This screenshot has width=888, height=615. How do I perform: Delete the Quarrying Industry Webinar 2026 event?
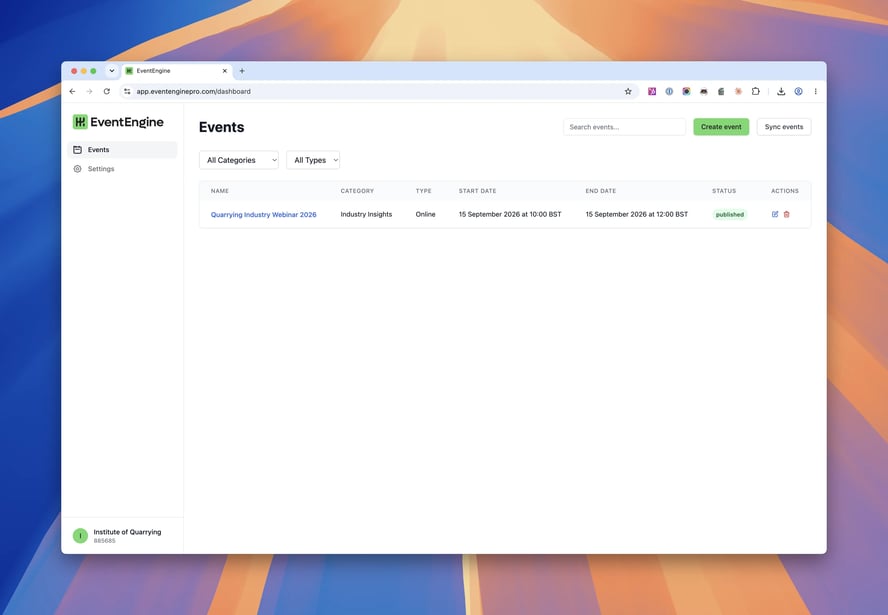[787, 214]
